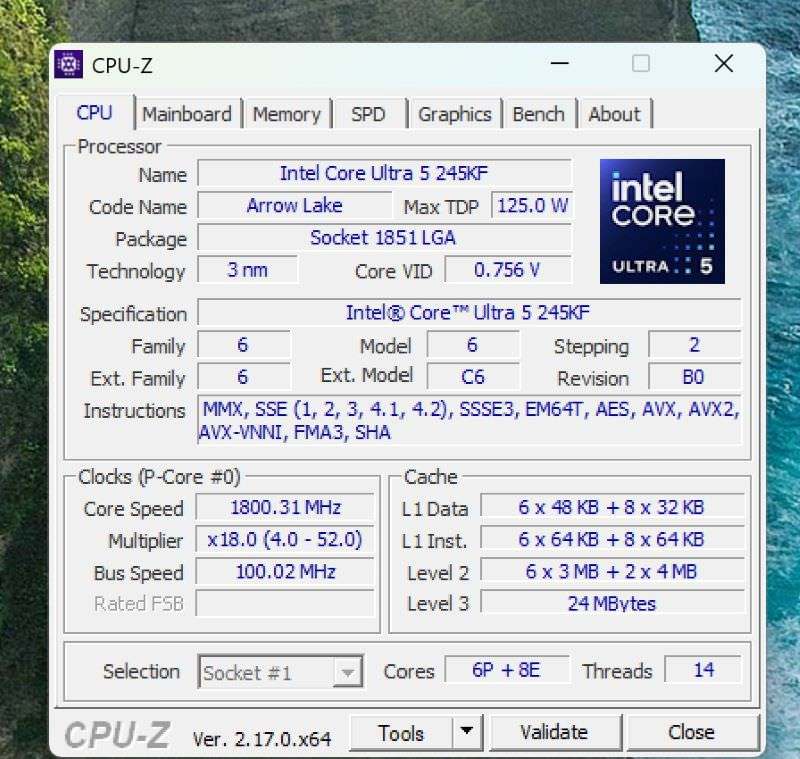Open the Bench tab
The width and height of the screenshot is (800, 759).
538,114
